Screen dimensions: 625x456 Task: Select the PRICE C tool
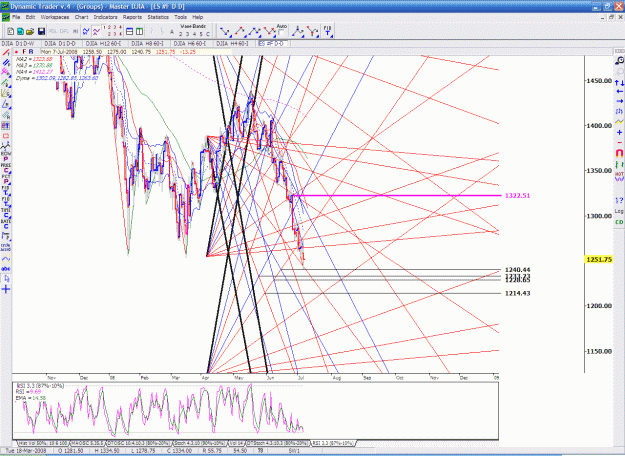tap(6, 167)
